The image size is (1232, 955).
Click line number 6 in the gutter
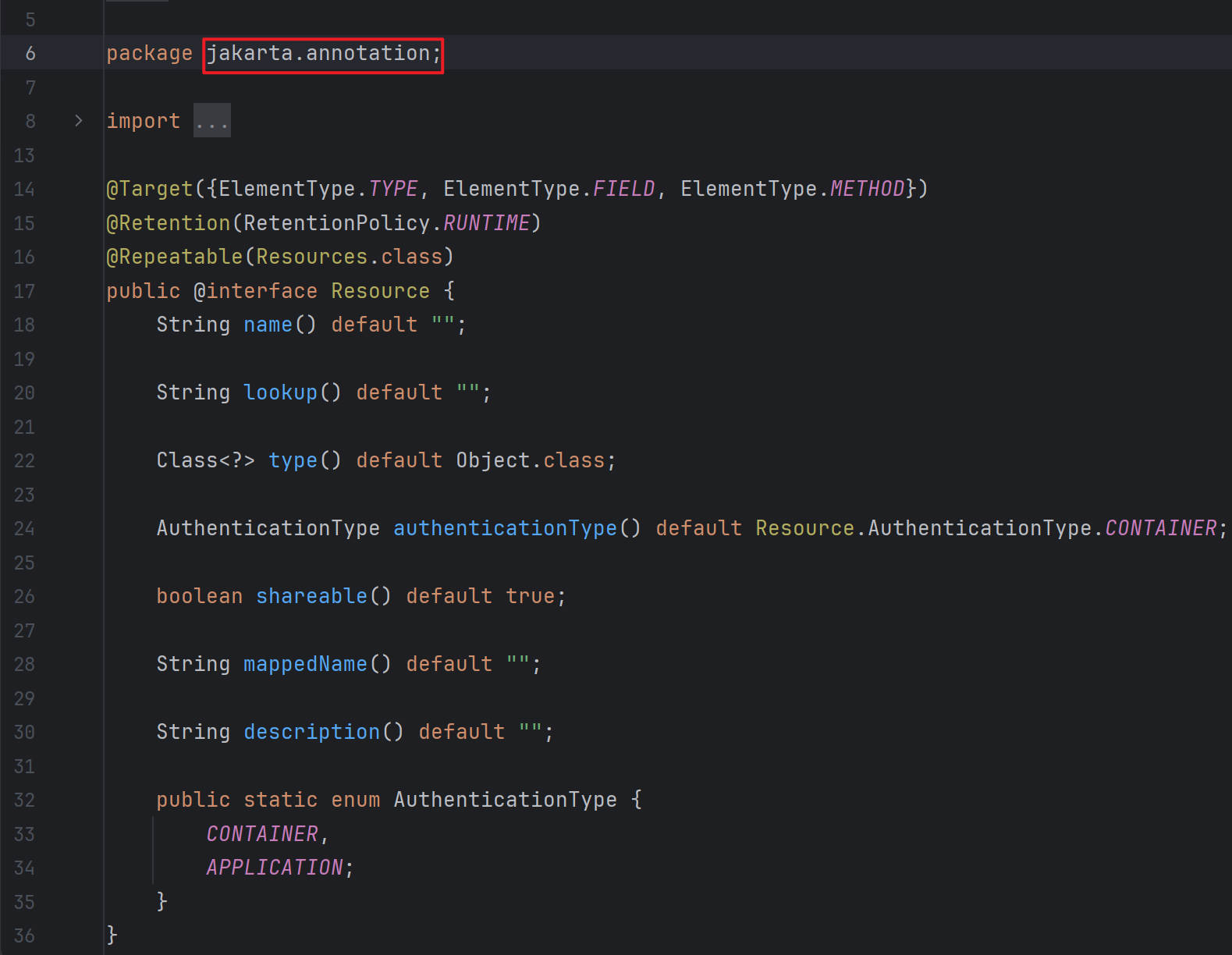pyautogui.click(x=30, y=53)
